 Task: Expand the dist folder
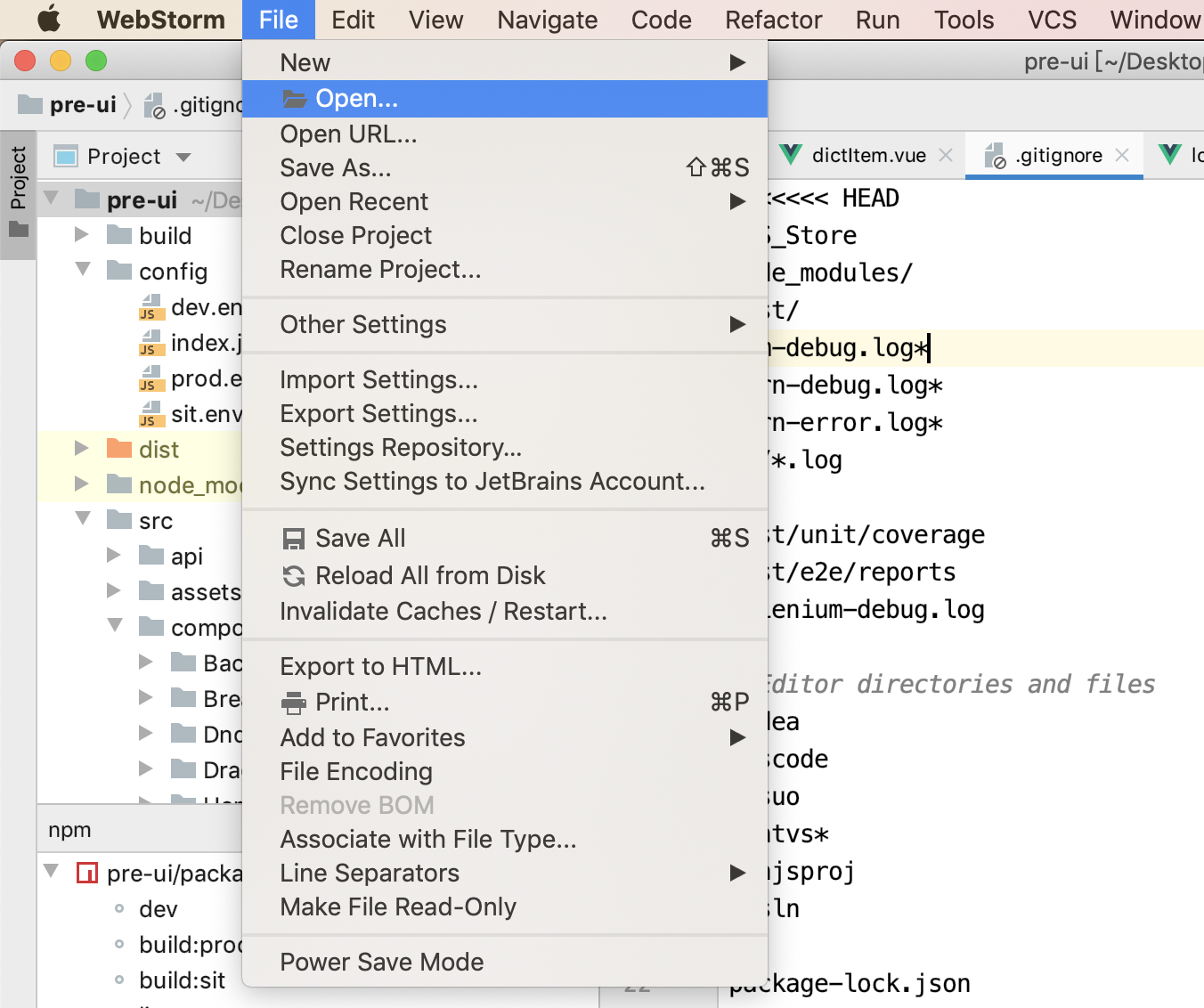pos(82,448)
